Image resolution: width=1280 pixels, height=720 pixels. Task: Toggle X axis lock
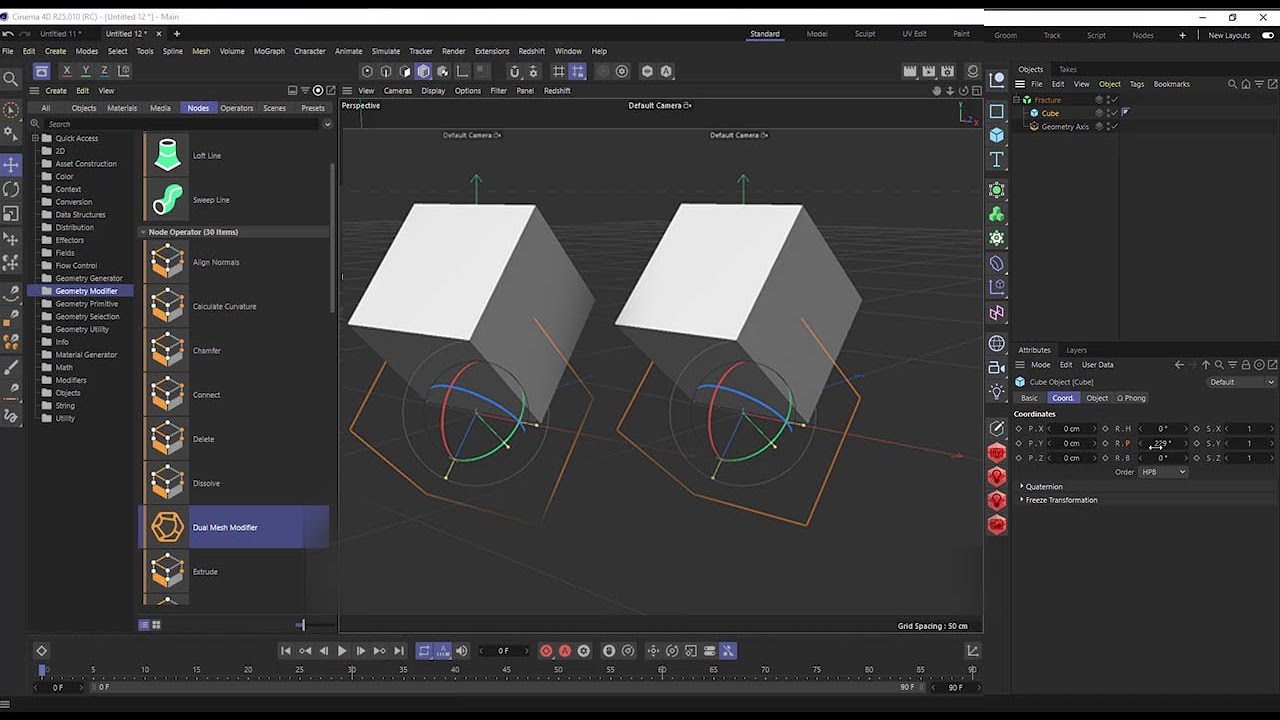[x=67, y=71]
